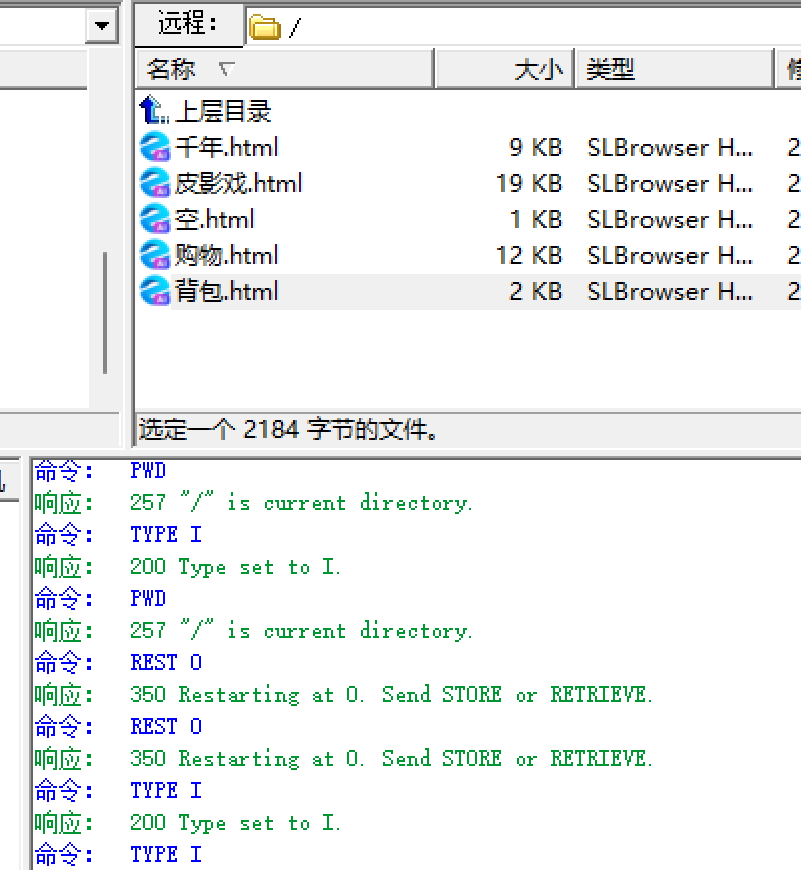
Task: Click the icon of 千年.html
Action: [155, 147]
